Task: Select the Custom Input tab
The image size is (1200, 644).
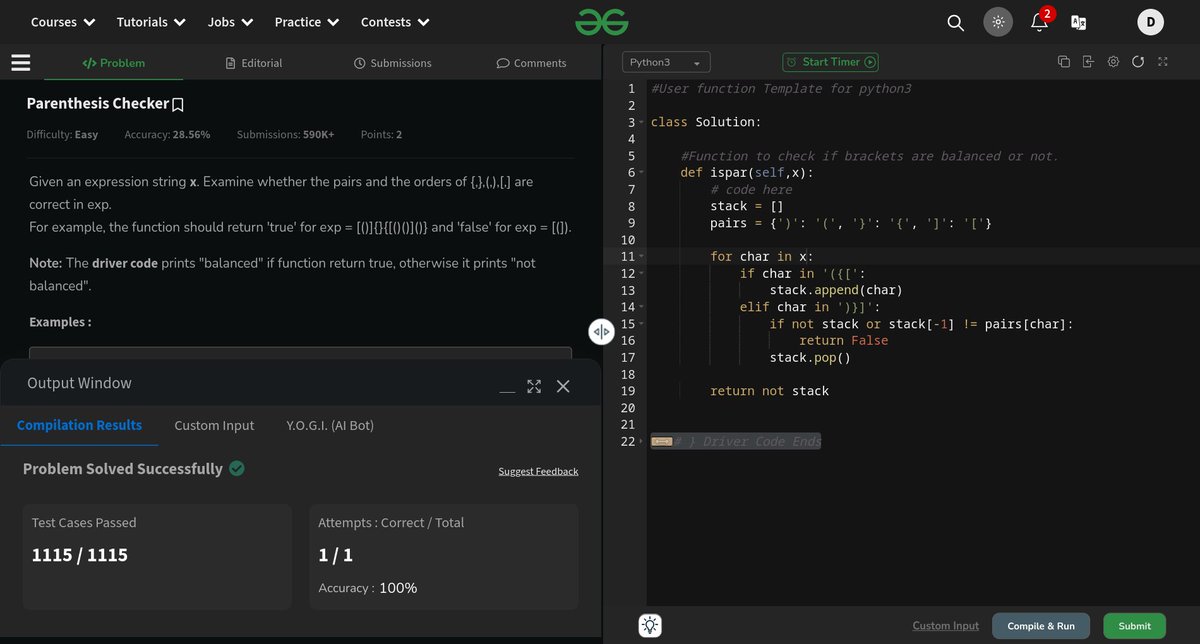Action: click(214, 425)
